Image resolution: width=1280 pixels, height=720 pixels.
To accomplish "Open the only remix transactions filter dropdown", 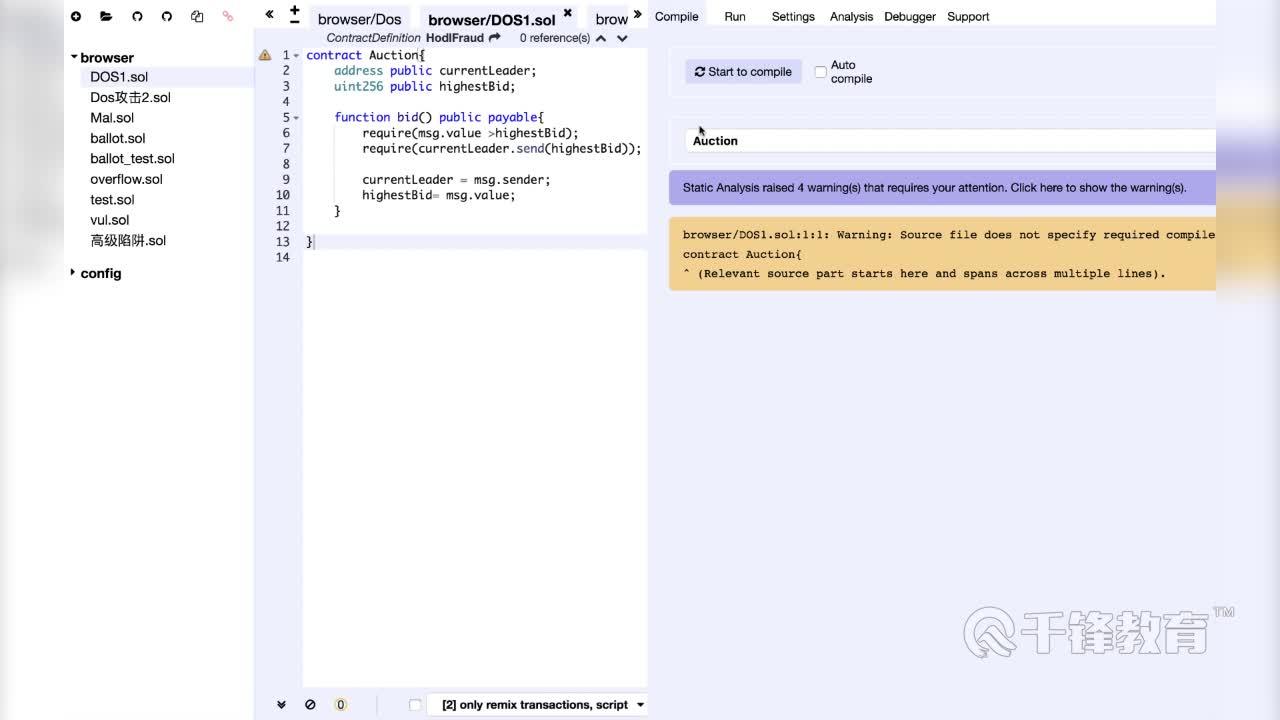I will pos(537,705).
